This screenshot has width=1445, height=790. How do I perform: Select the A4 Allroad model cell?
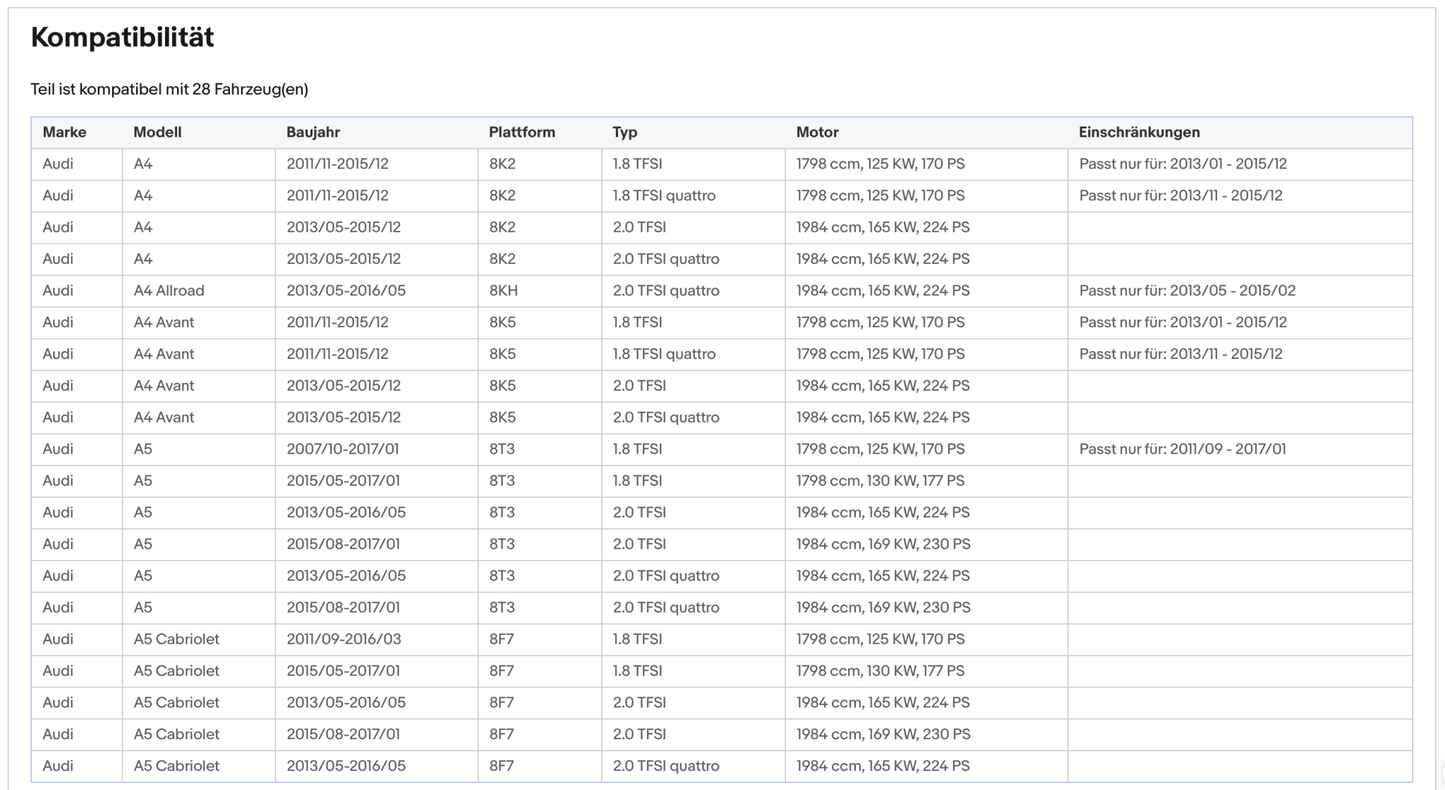coord(169,291)
